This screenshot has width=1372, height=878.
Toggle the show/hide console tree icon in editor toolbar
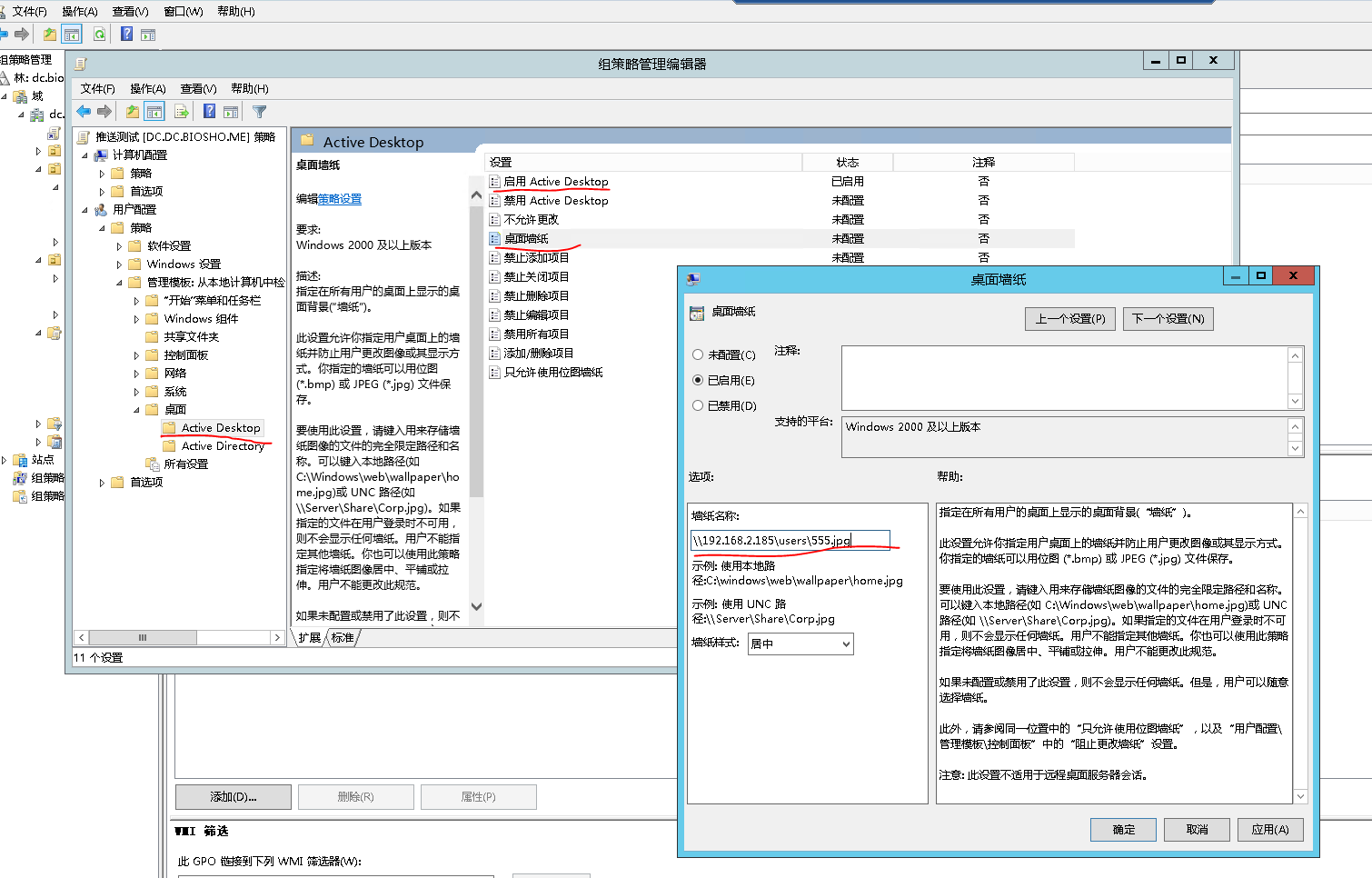tap(154, 112)
